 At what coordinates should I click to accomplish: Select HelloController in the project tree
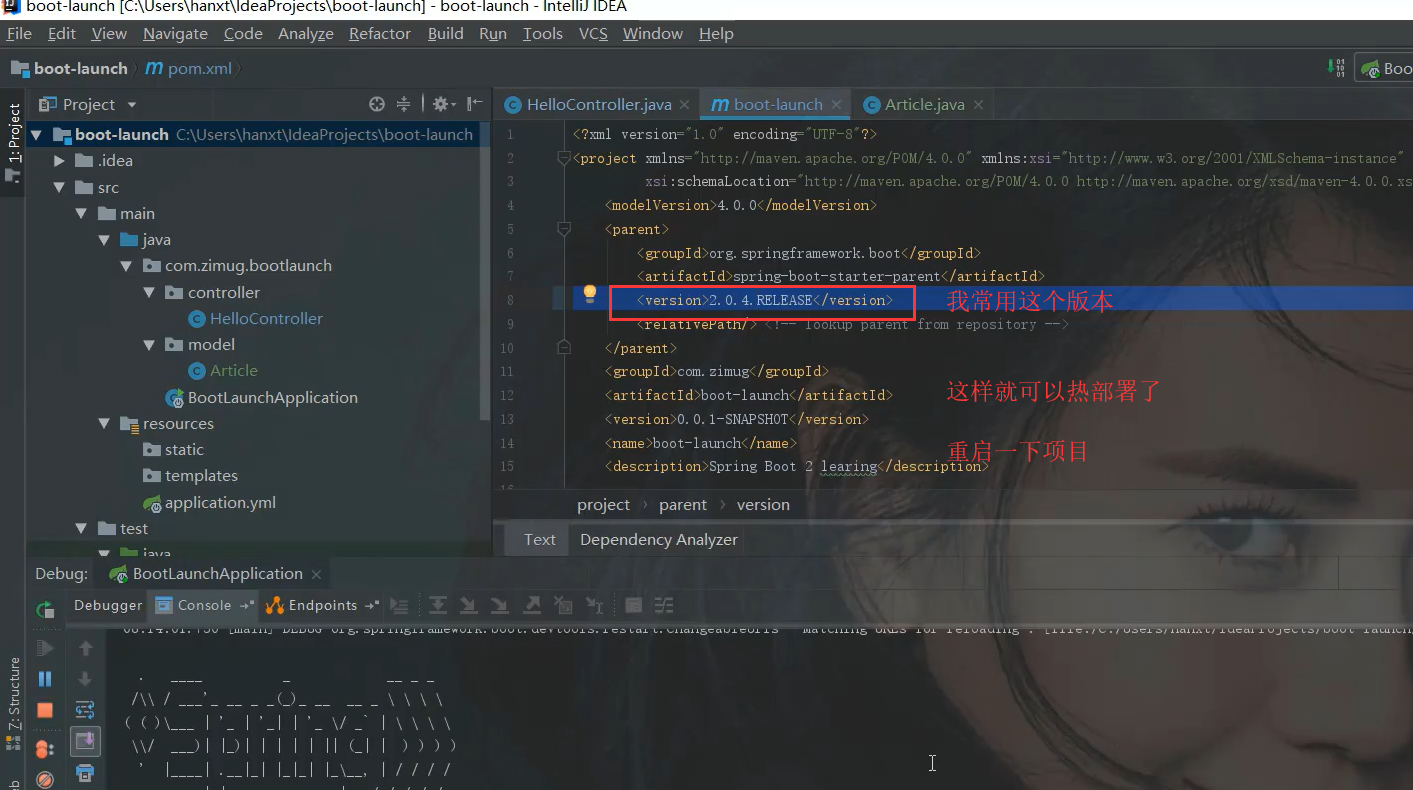pyautogui.click(x=266, y=318)
